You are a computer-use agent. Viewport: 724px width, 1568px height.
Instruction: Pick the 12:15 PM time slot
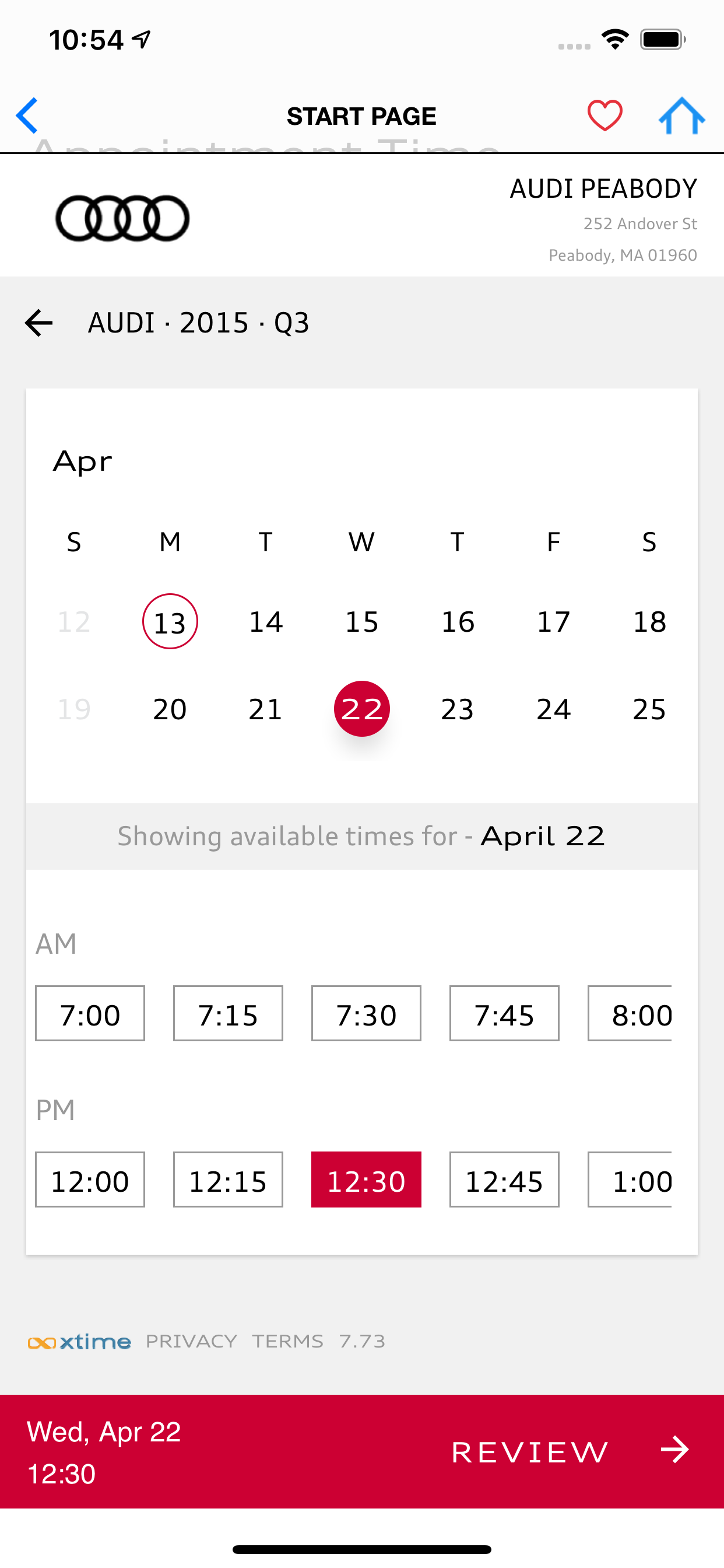tap(228, 1179)
